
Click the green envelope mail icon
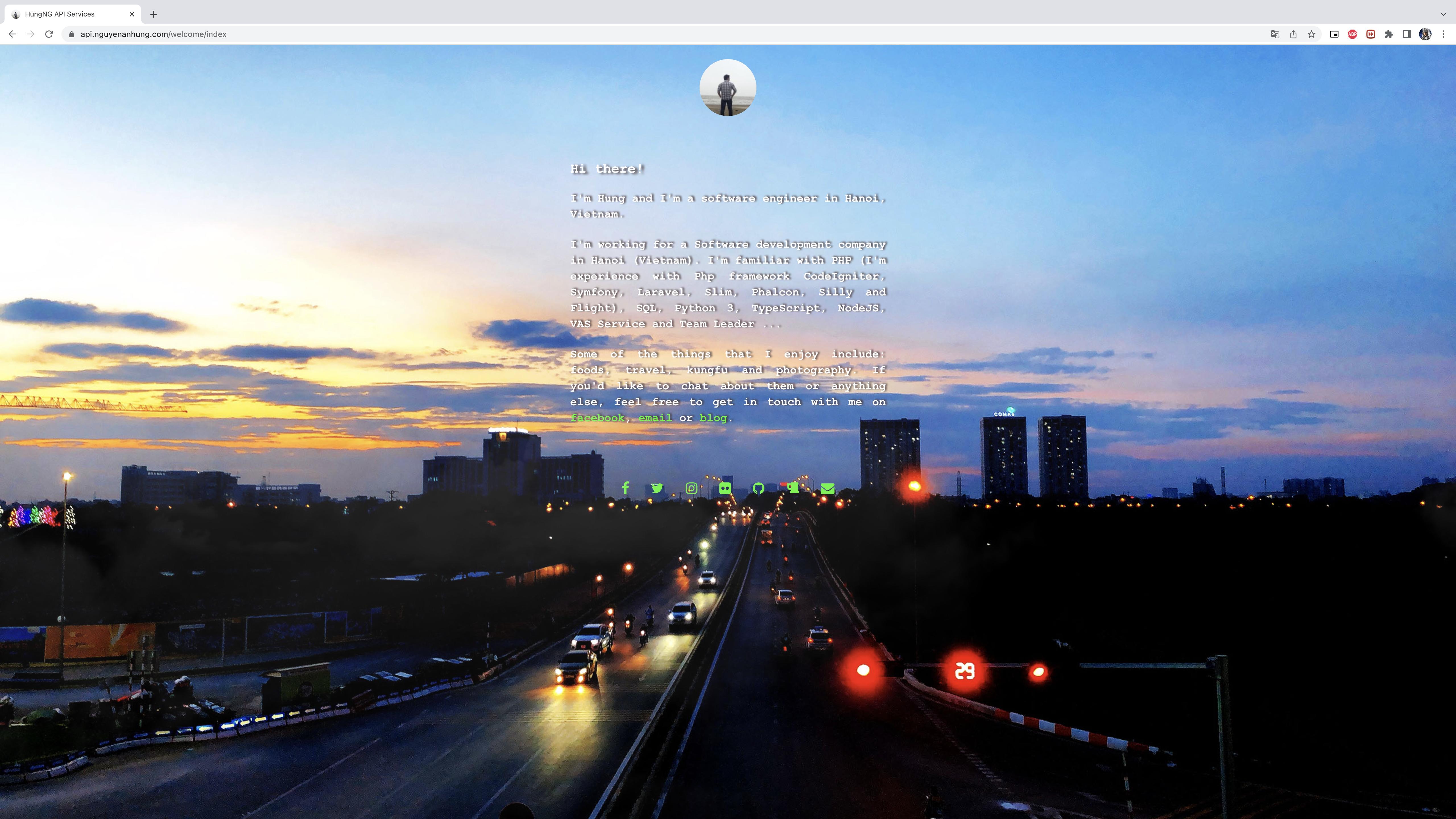click(828, 488)
